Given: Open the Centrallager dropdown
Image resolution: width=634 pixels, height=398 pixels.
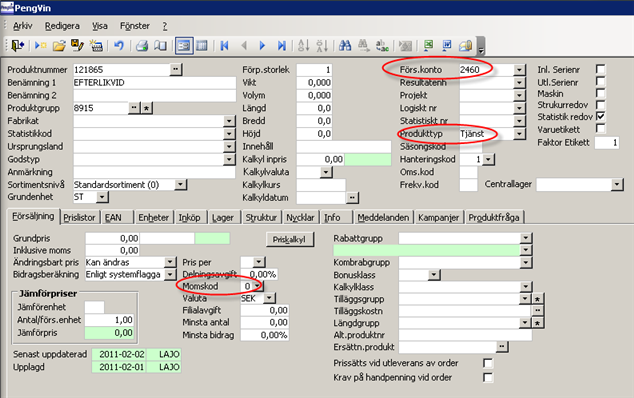Looking at the screenshot, I should coord(616,184).
